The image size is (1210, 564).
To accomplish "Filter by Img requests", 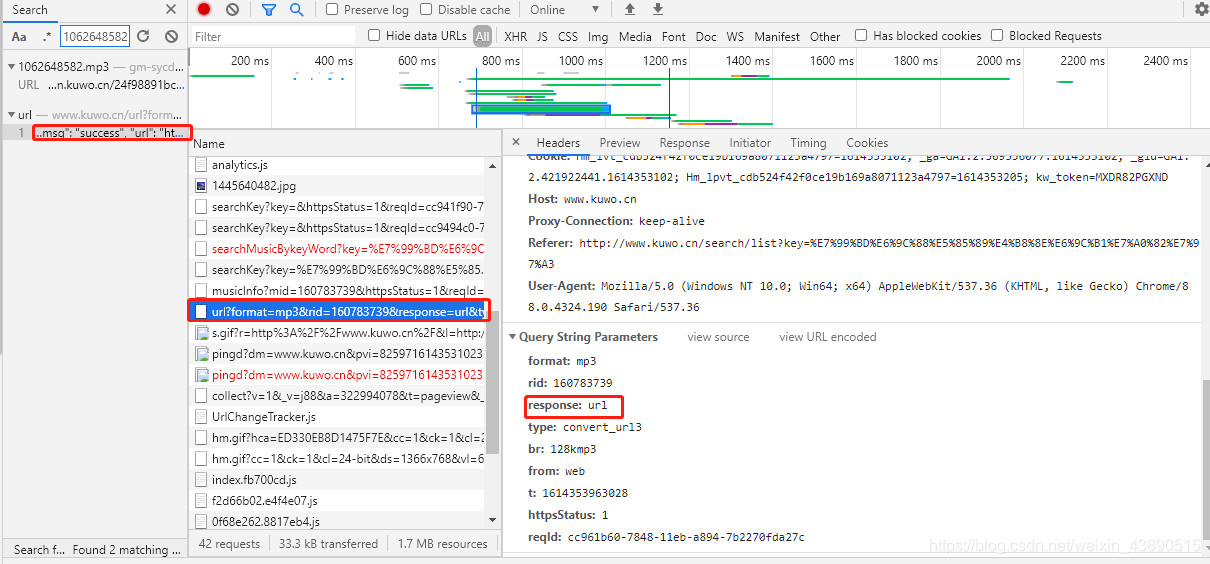I will click(598, 36).
